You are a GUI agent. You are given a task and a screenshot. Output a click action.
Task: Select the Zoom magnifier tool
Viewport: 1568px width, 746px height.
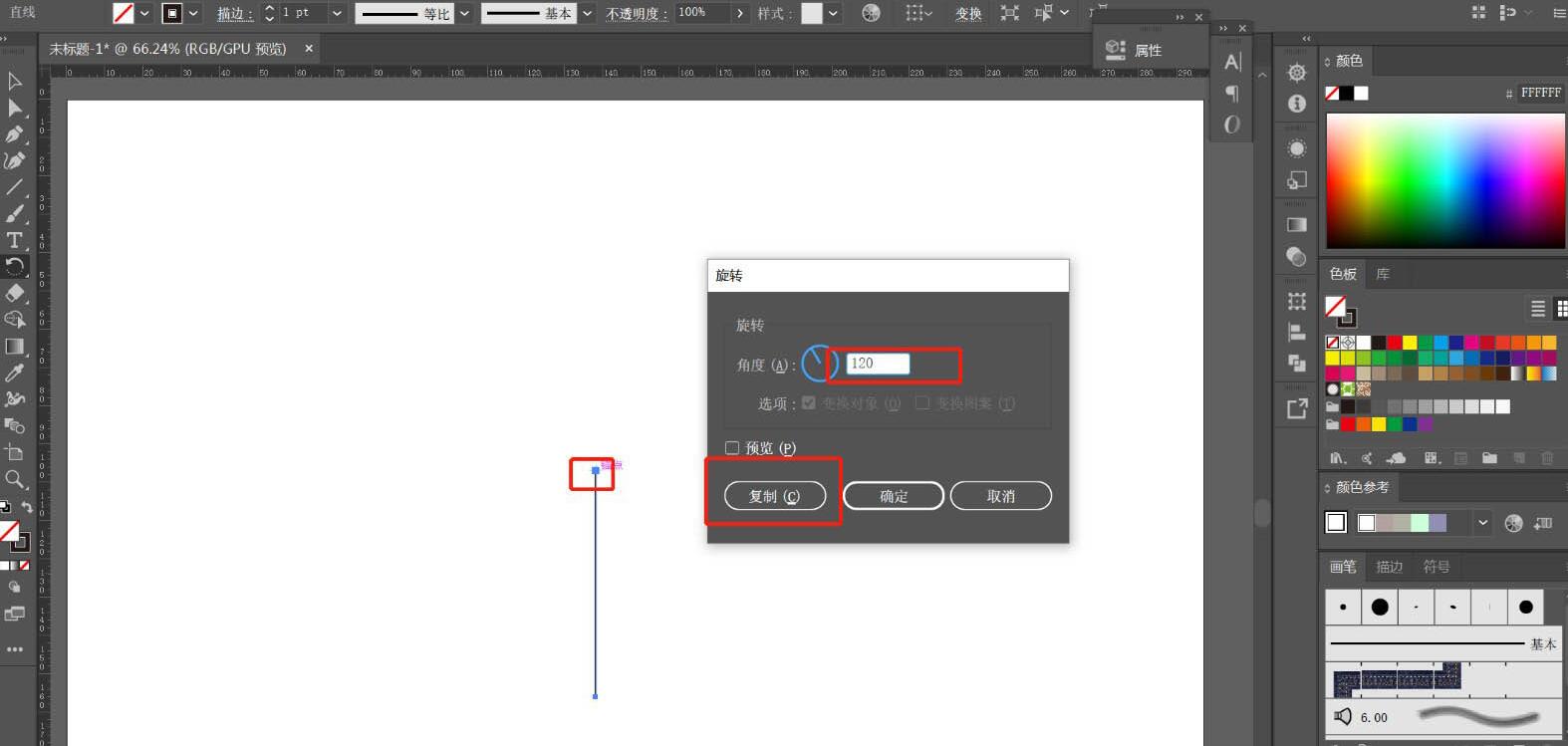coord(15,479)
